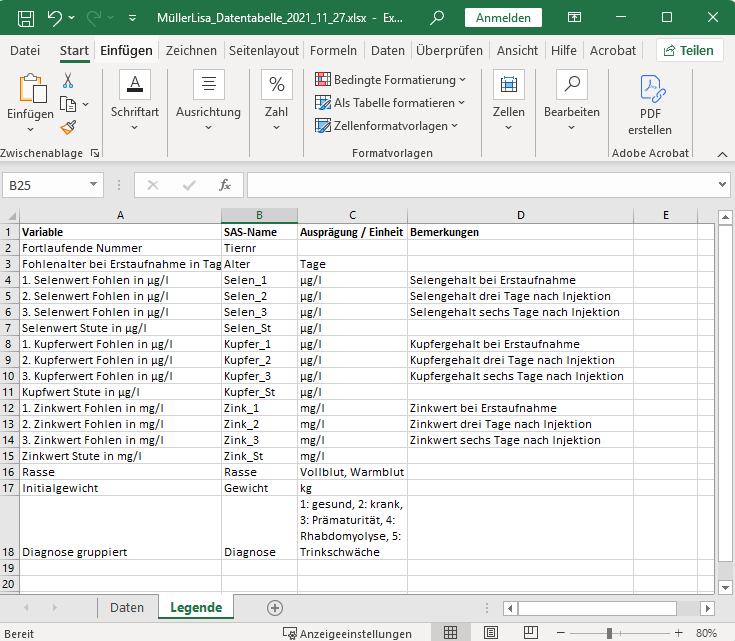Image resolution: width=735 pixels, height=641 pixels.
Task: Switch to the Start ribbon tab
Action: [x=74, y=51]
